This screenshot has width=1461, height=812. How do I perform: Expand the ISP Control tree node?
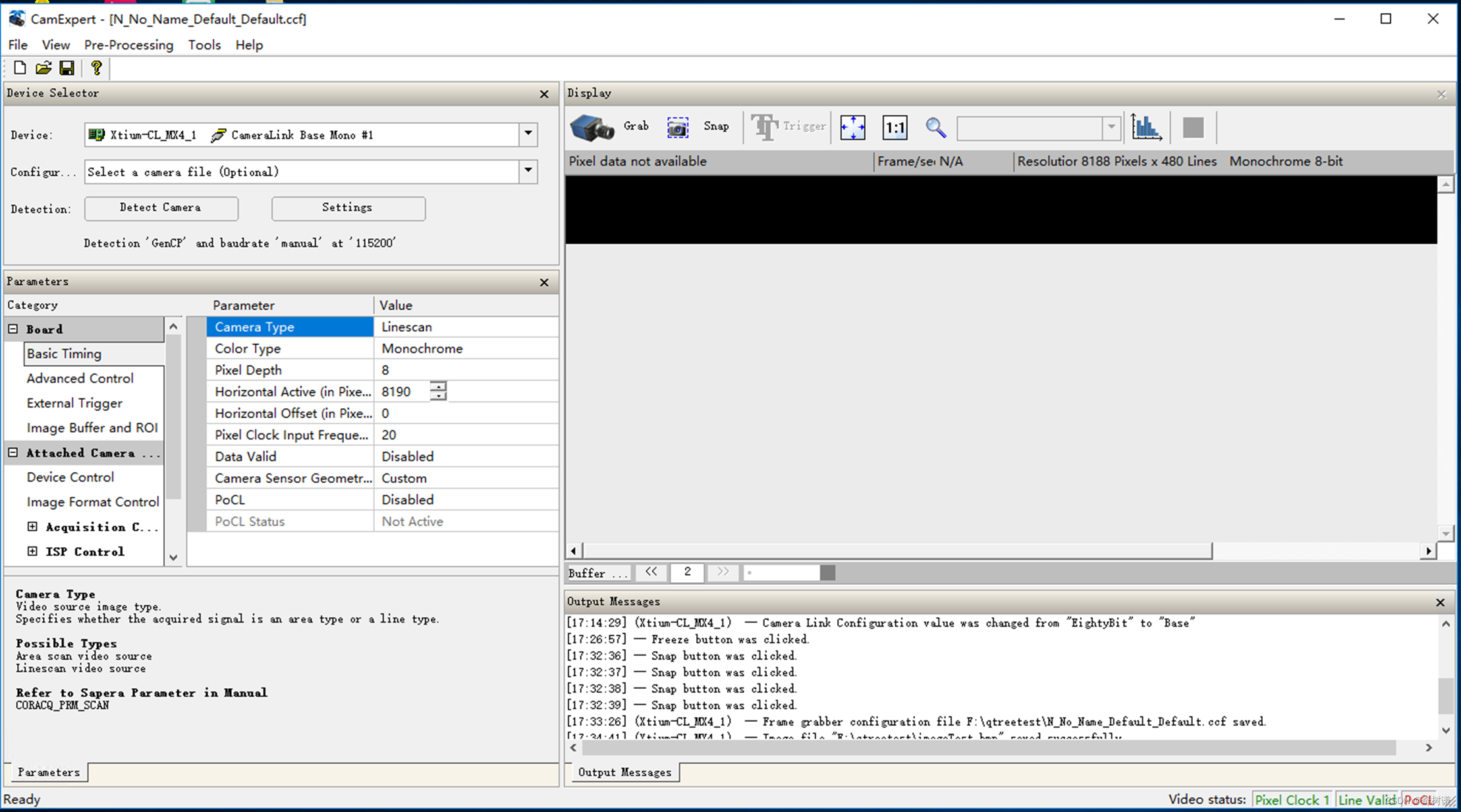[x=32, y=551]
